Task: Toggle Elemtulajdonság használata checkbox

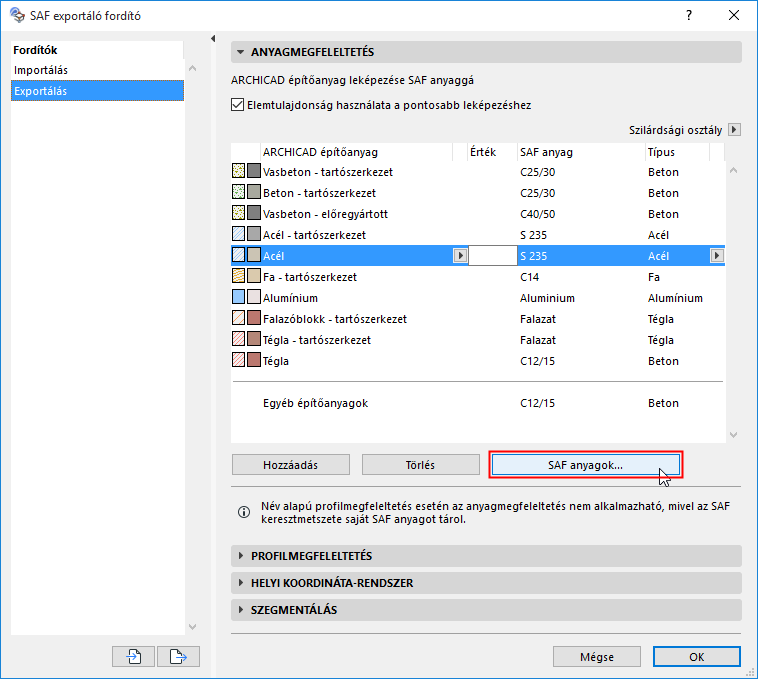Action: click(237, 105)
